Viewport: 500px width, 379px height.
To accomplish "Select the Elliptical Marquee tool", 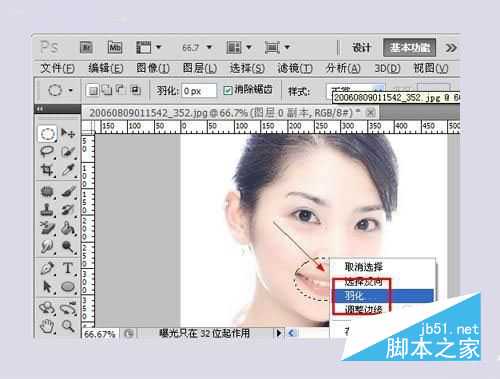I will click(x=47, y=134).
